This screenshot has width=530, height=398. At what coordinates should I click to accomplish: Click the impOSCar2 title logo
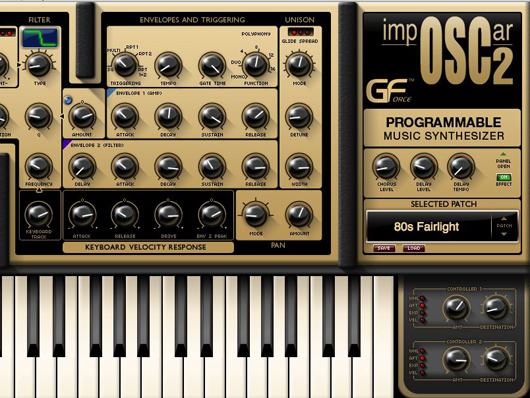click(x=448, y=50)
